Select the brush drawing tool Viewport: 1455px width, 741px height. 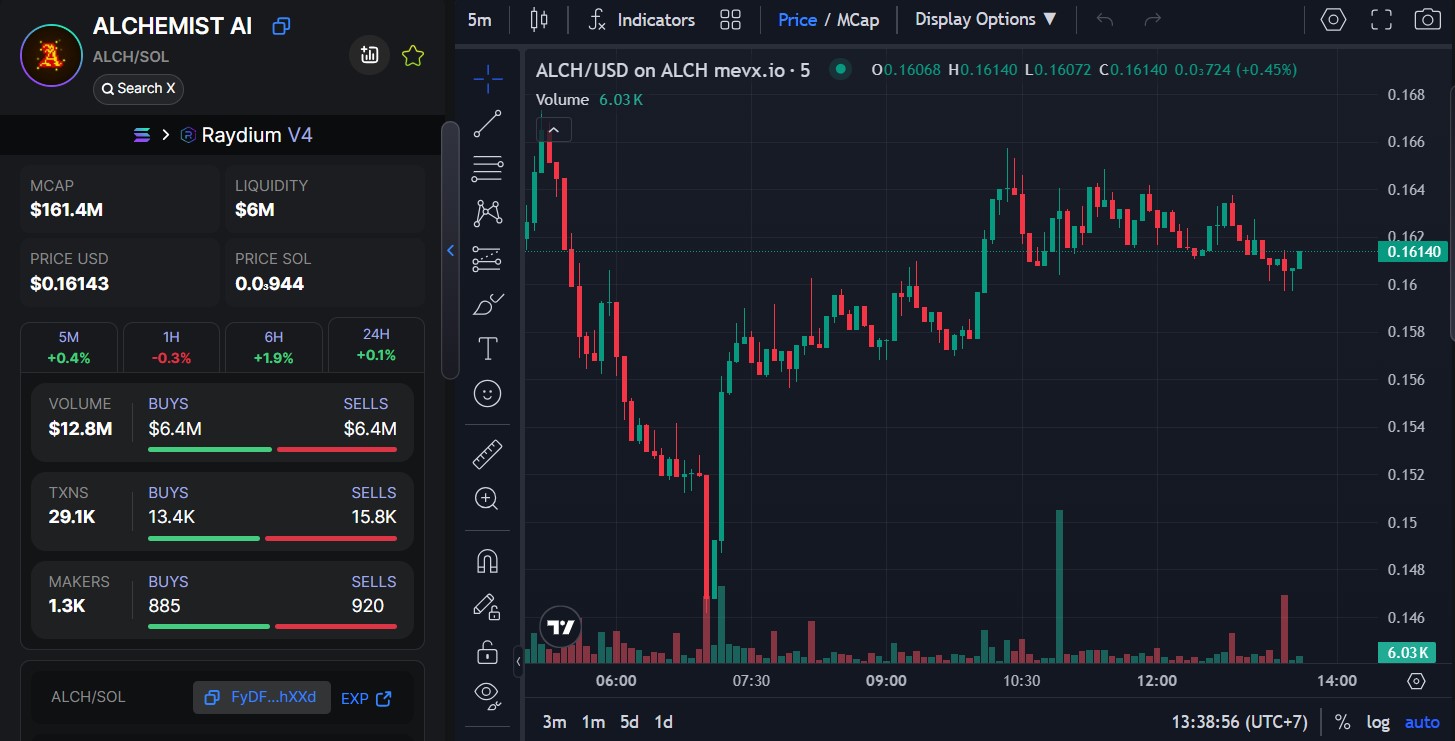pos(487,304)
